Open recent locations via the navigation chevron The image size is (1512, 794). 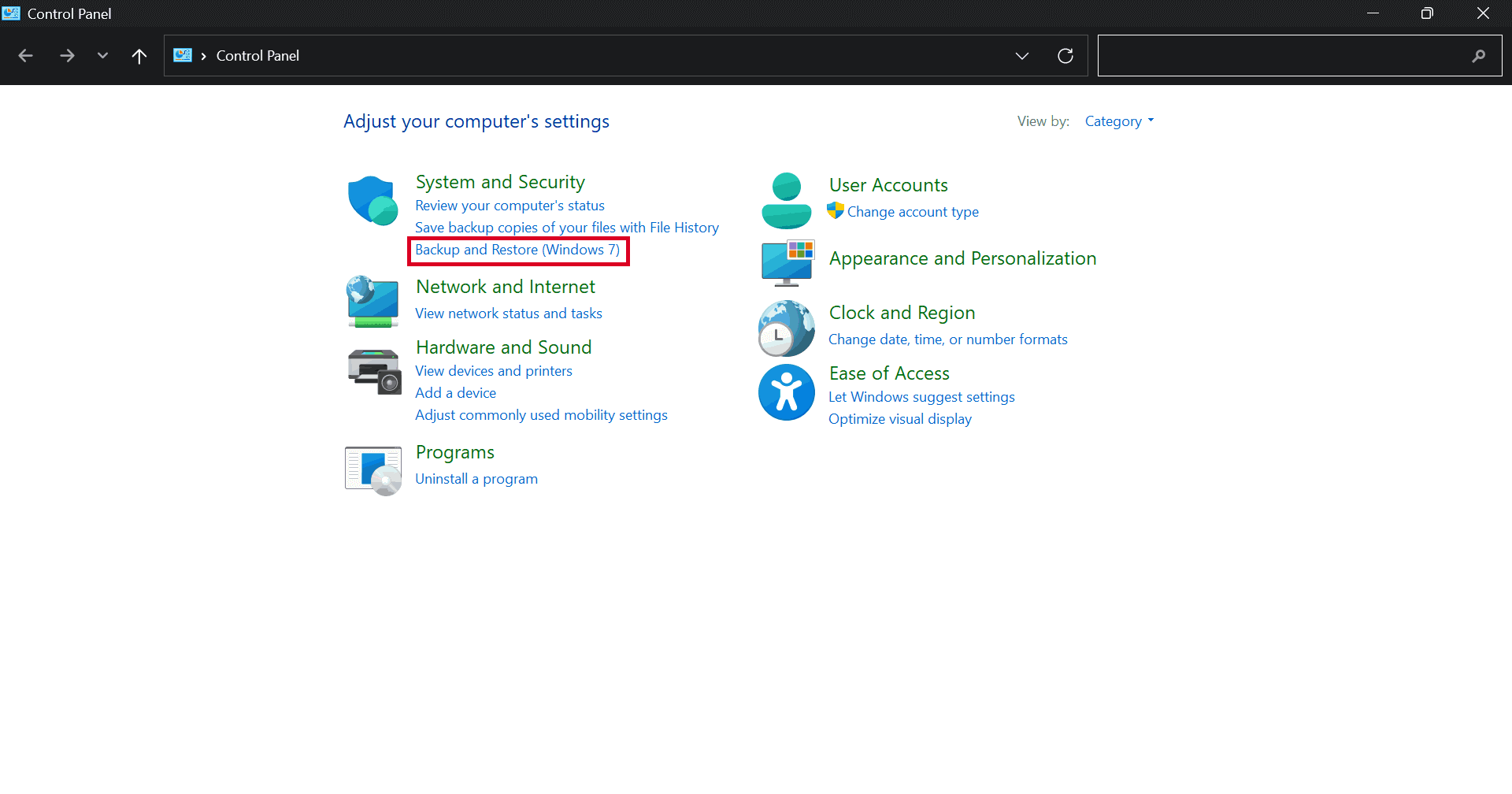tap(102, 55)
